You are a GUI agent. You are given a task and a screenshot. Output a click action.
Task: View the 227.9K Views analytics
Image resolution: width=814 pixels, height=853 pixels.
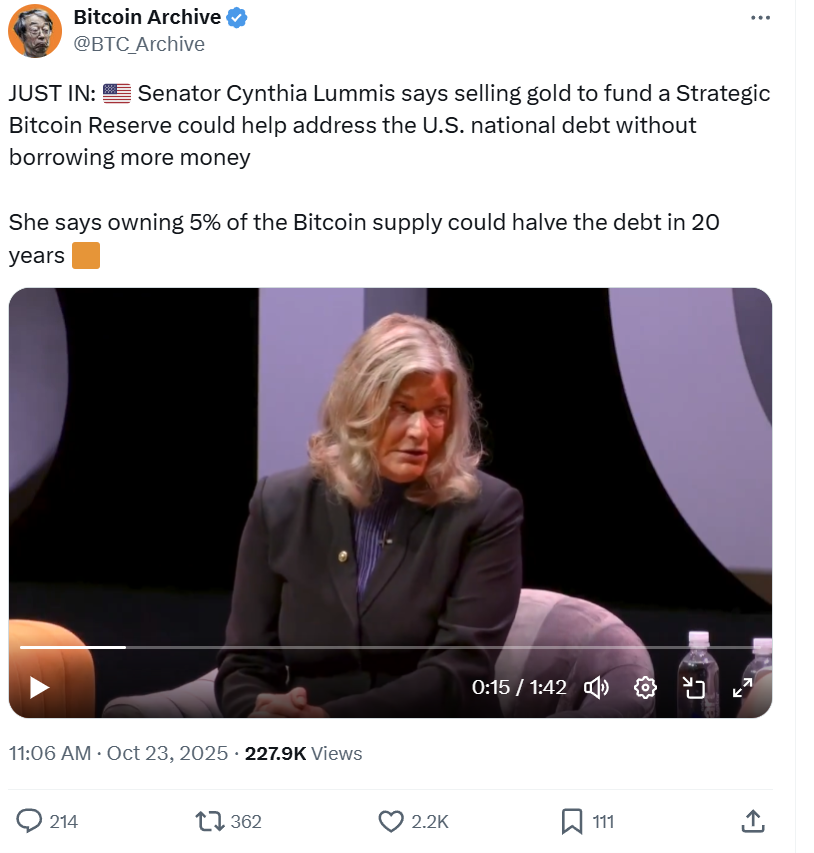click(303, 753)
